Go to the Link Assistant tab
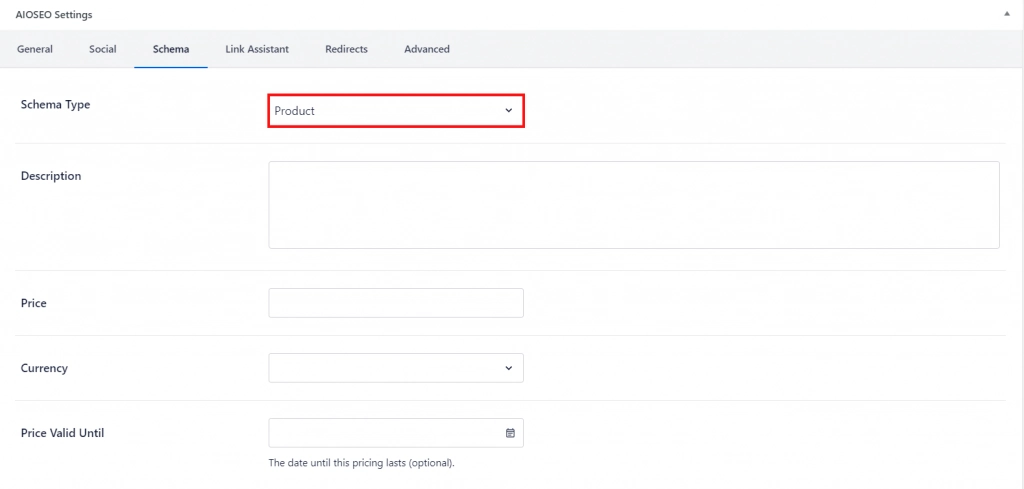This screenshot has width=1024, height=489. (257, 49)
